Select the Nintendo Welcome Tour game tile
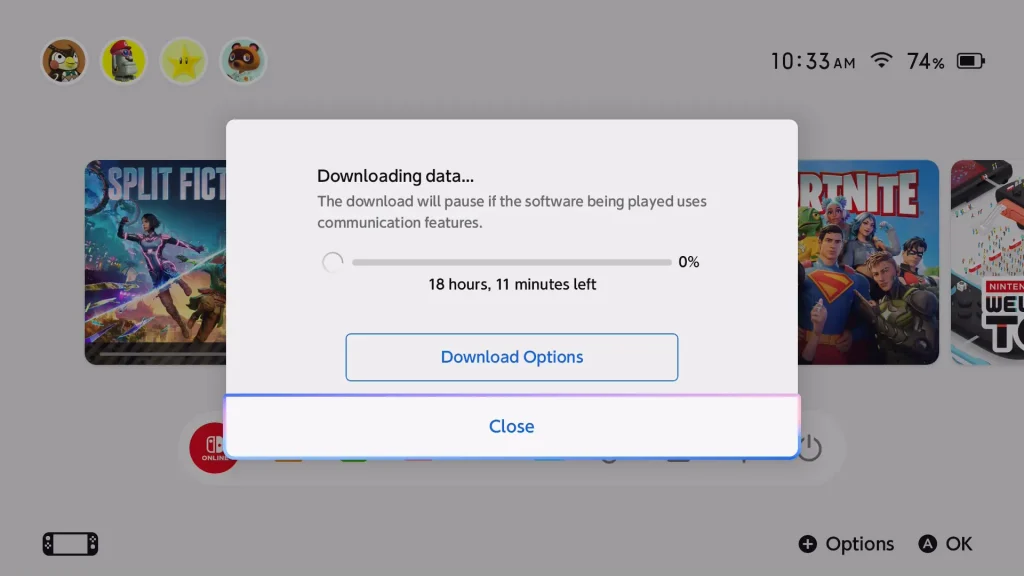This screenshot has height=576, width=1024. click(987, 262)
